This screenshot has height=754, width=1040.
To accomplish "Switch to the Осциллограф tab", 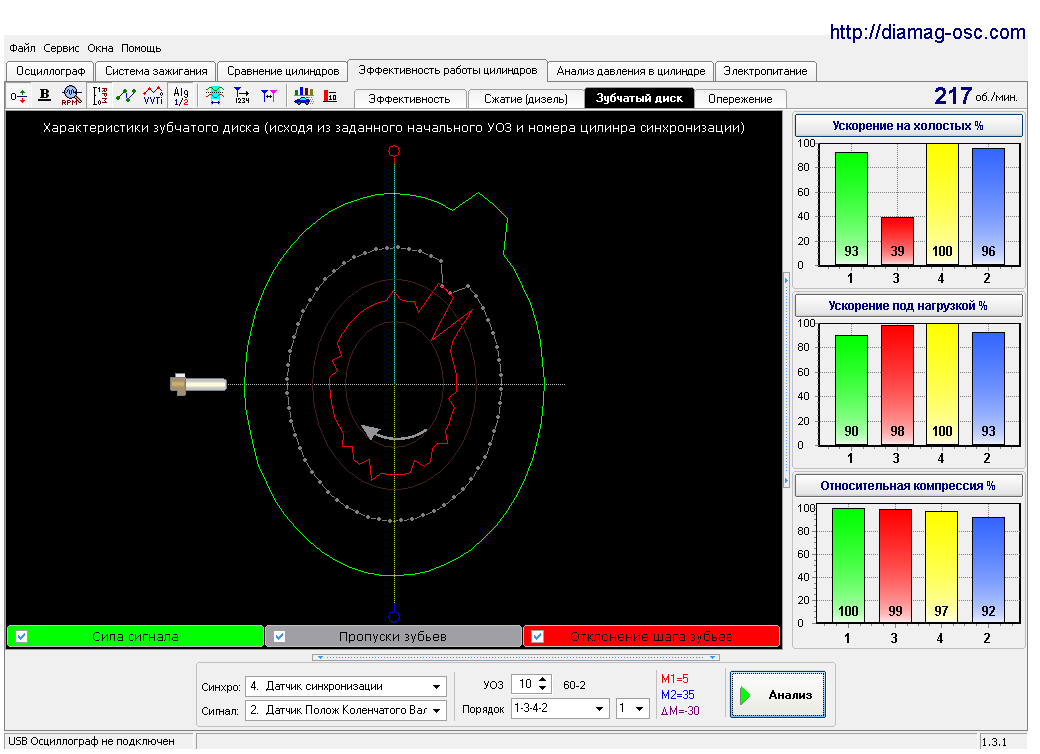I will (50, 71).
